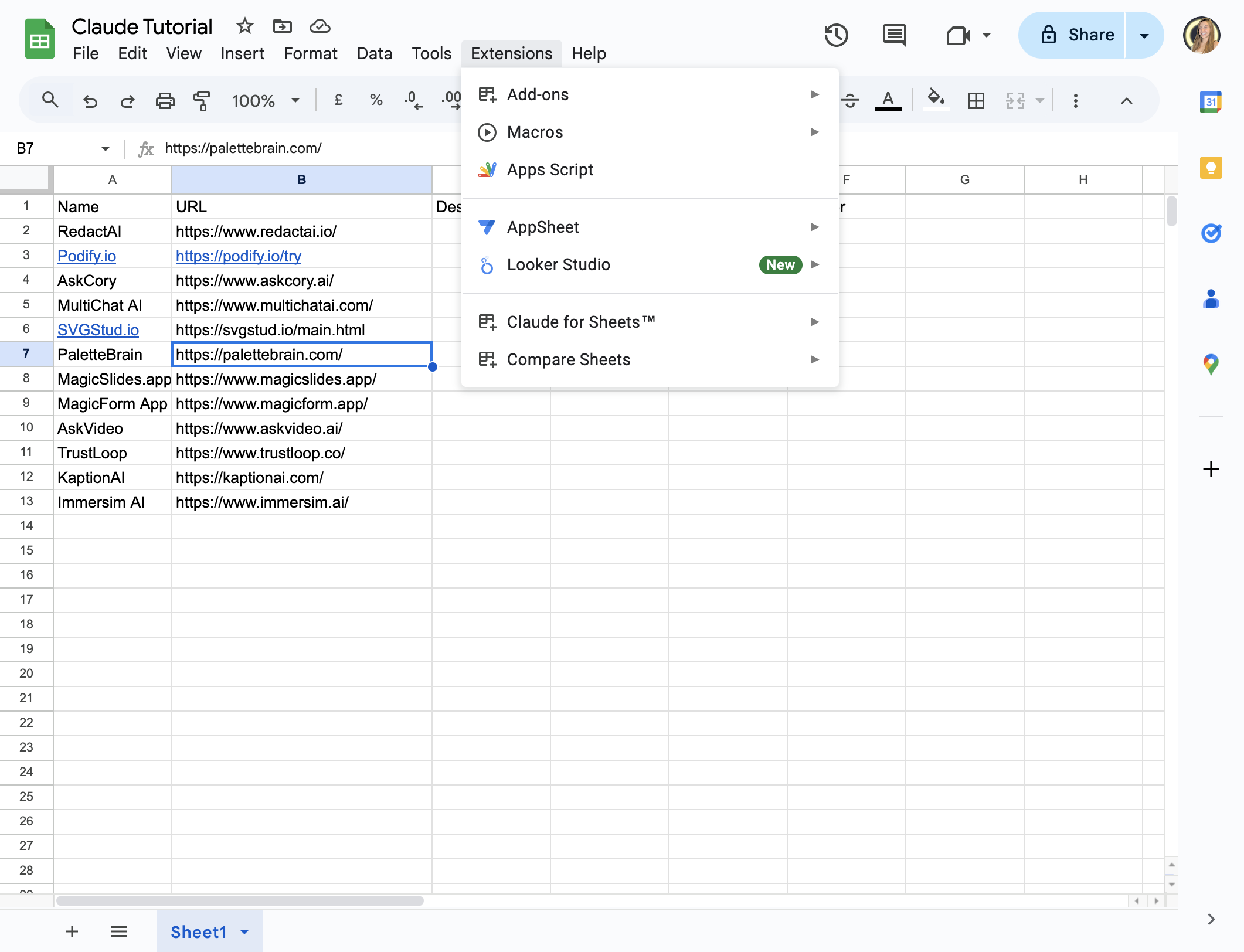Open Google Calendar side panel icon
The height and width of the screenshot is (952, 1244).
click(x=1211, y=102)
